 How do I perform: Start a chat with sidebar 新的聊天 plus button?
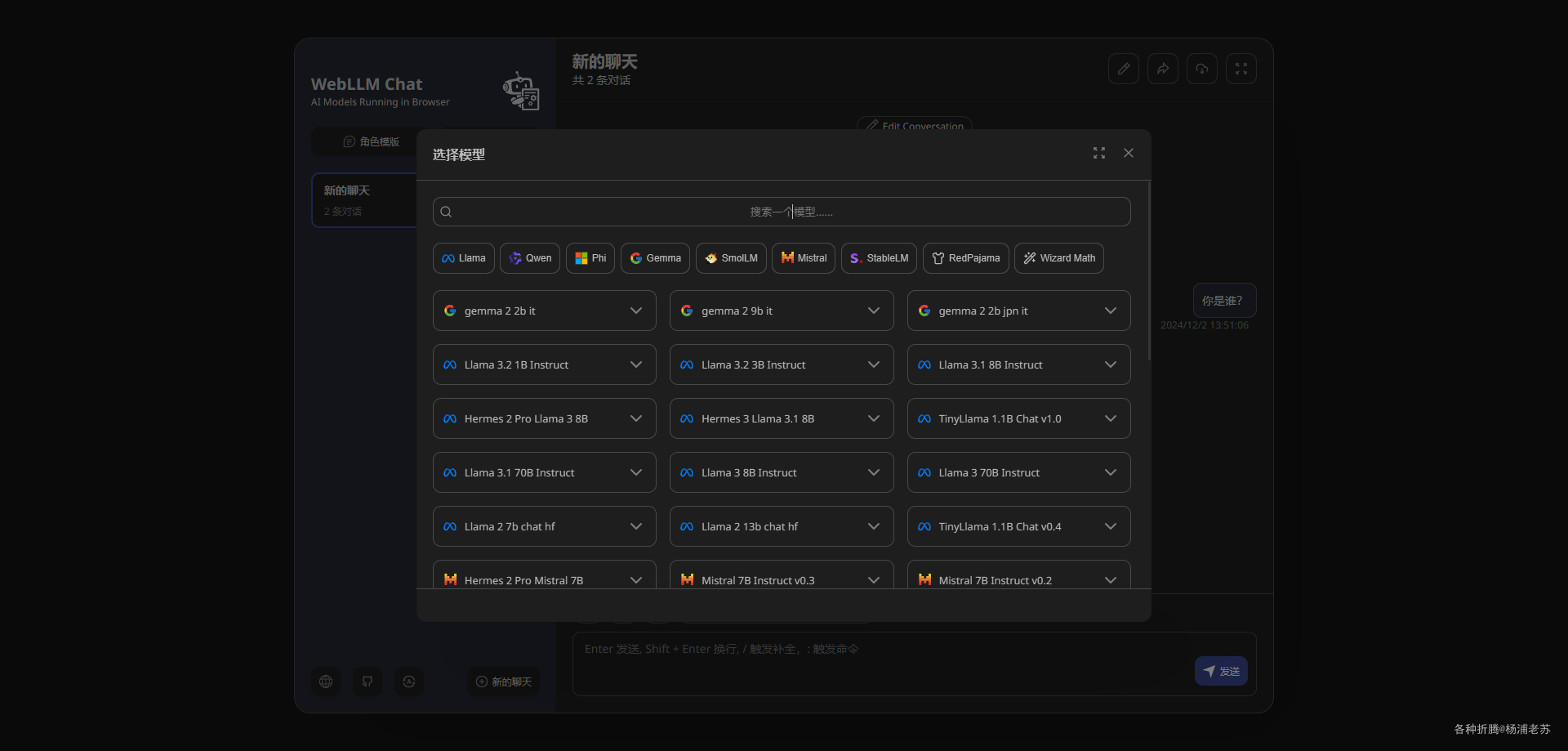pyautogui.click(x=504, y=682)
